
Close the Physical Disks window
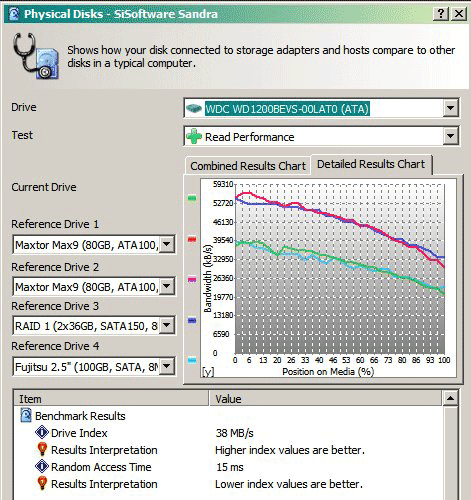pos(459,14)
